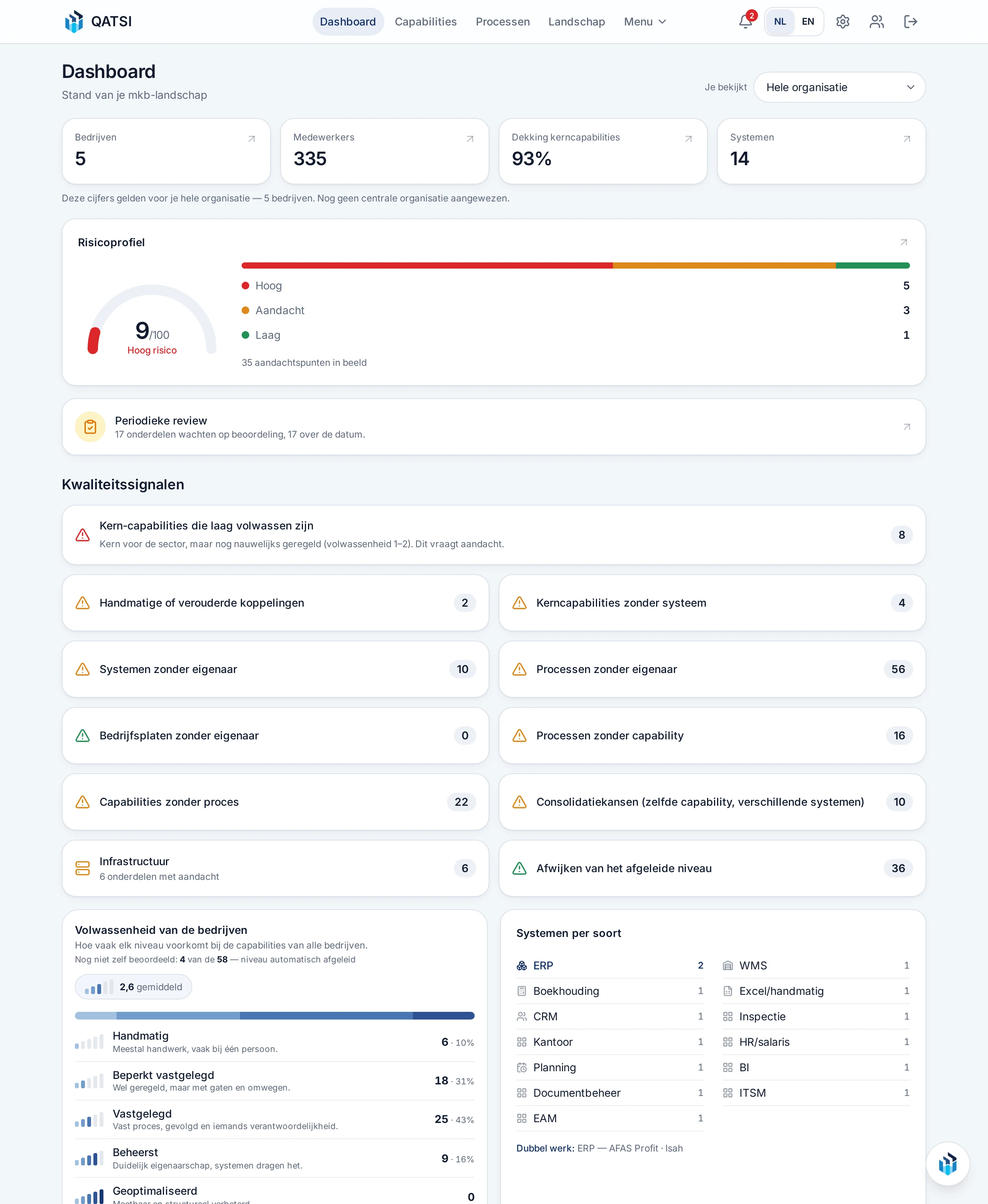Select Boekhouding row in Systemen per soort
Screen dimensions: 988x1204
click(609, 991)
